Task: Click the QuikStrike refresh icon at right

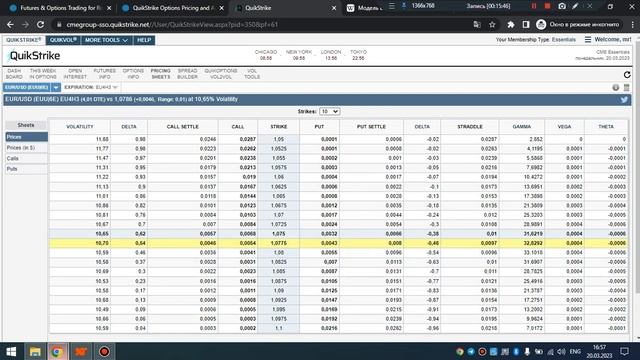Action: point(627,75)
